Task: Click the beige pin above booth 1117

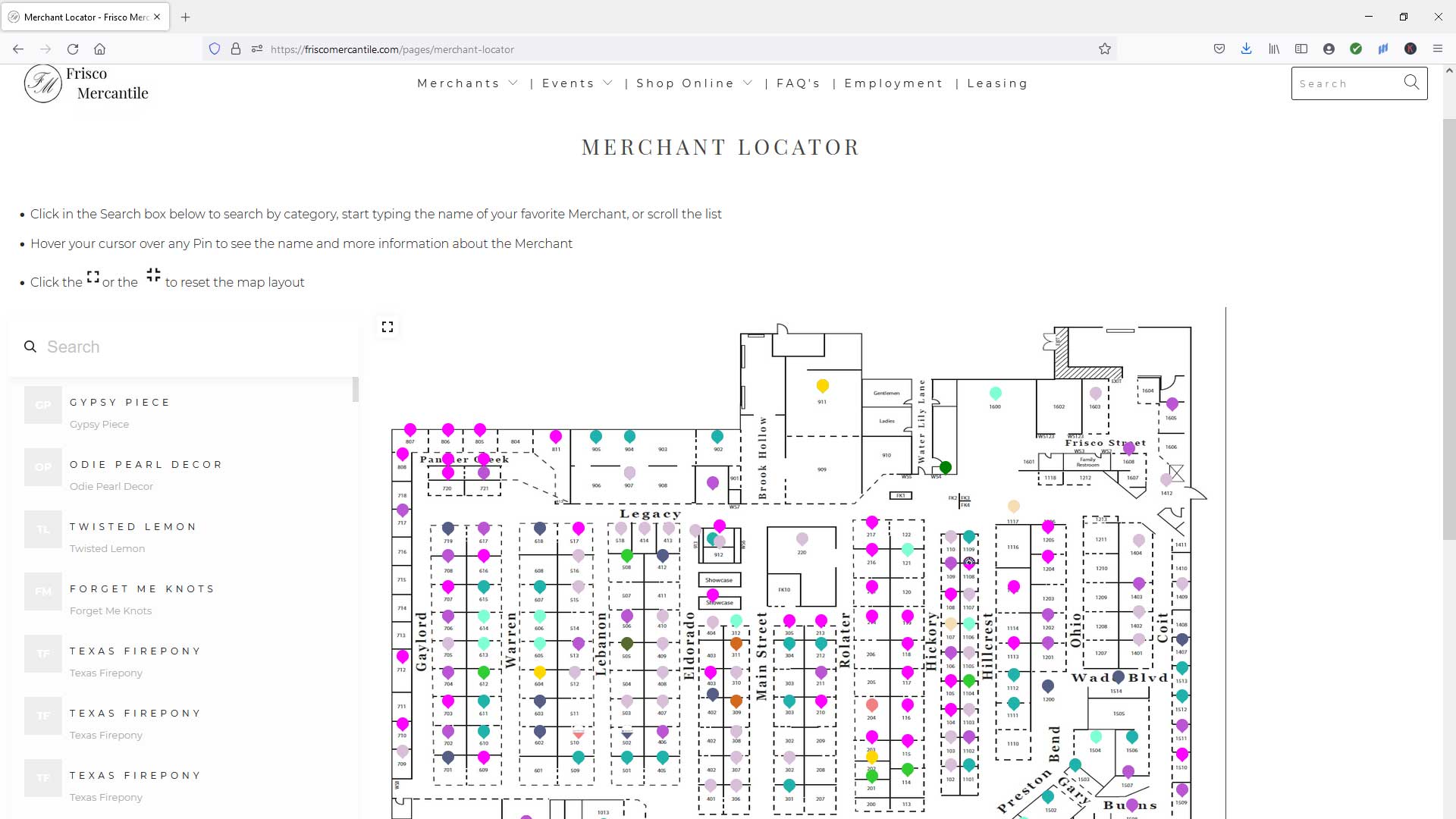Action: point(1014,507)
